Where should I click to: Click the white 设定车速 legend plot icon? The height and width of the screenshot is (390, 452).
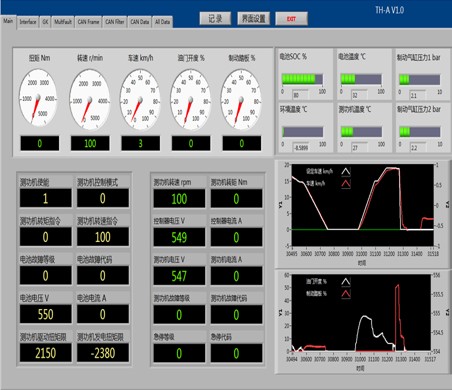[346, 171]
